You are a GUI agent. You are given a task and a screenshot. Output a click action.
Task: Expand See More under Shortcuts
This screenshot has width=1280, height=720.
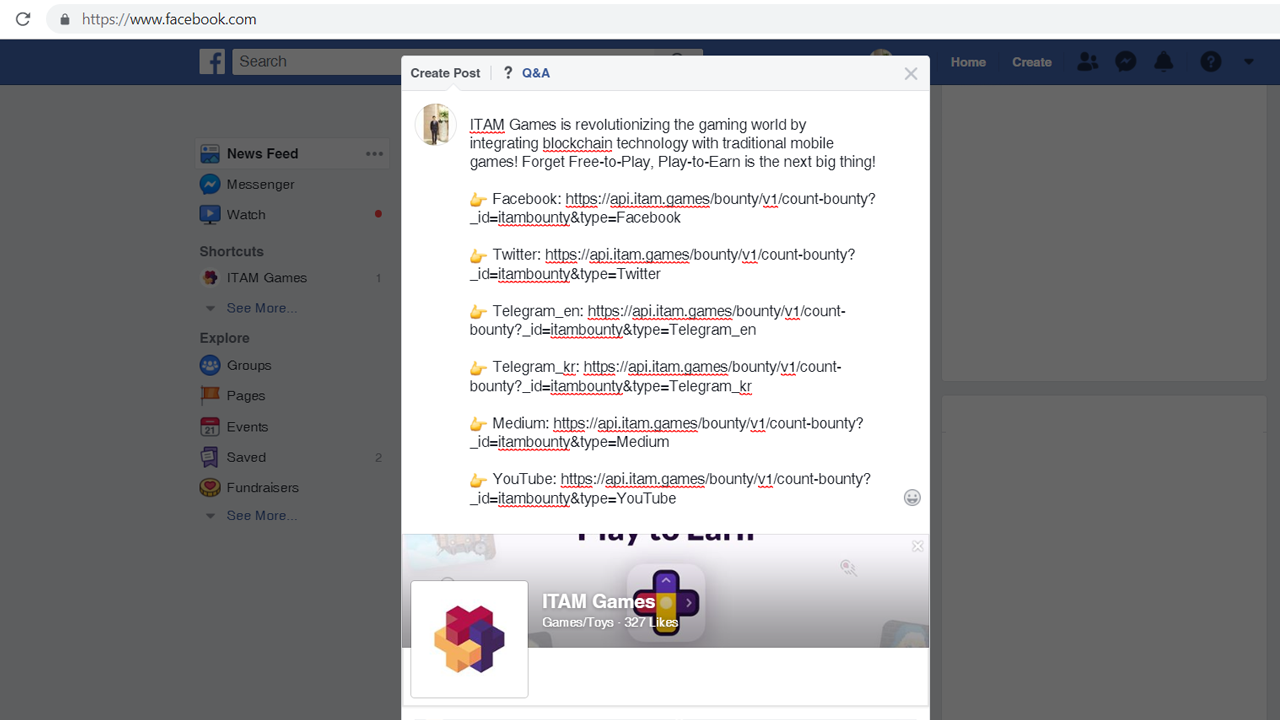tap(261, 308)
